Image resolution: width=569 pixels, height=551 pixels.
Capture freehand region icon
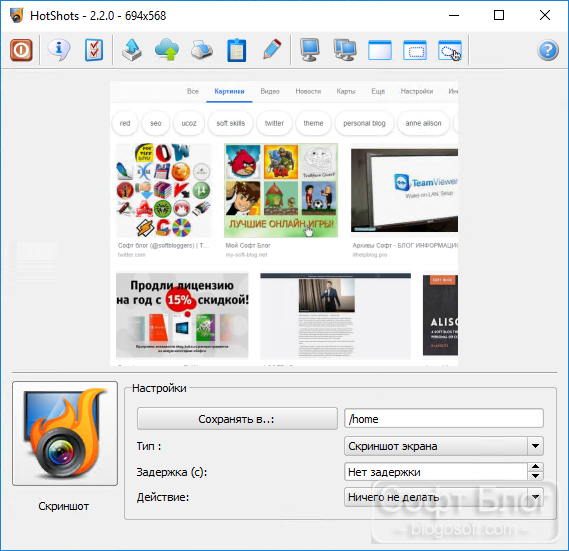[450, 50]
